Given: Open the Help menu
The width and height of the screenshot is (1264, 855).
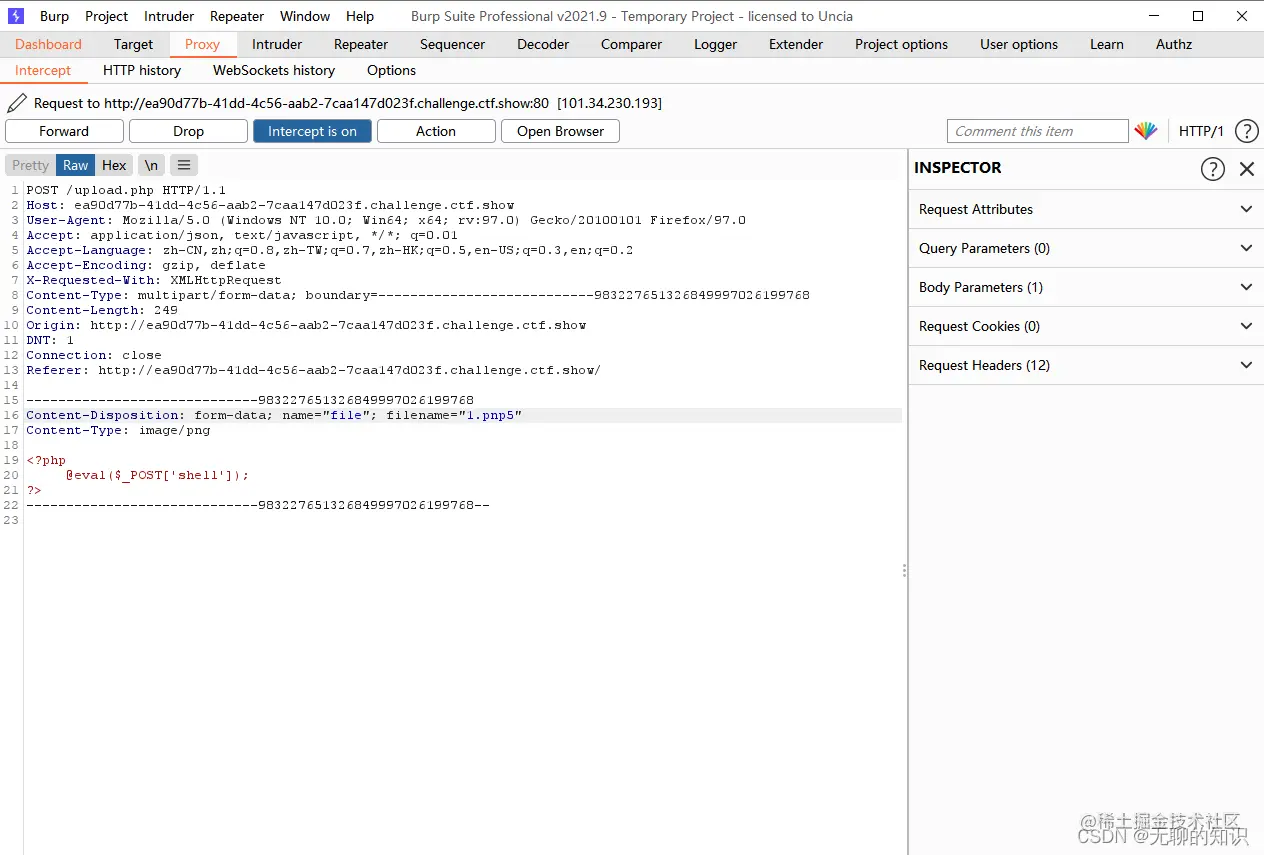Looking at the screenshot, I should pos(360,16).
